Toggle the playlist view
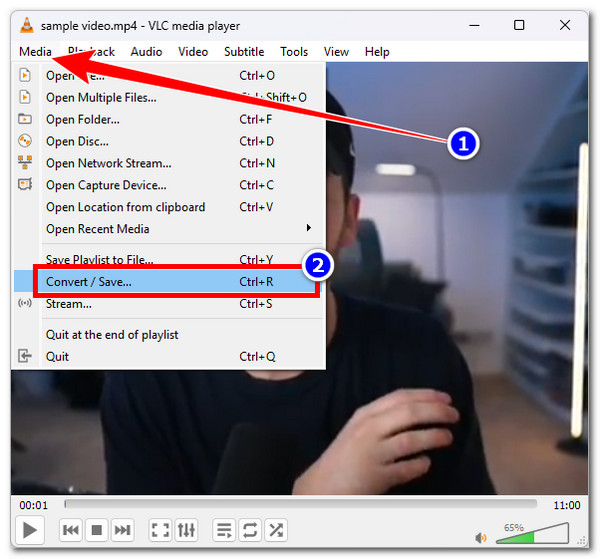 tap(224, 530)
